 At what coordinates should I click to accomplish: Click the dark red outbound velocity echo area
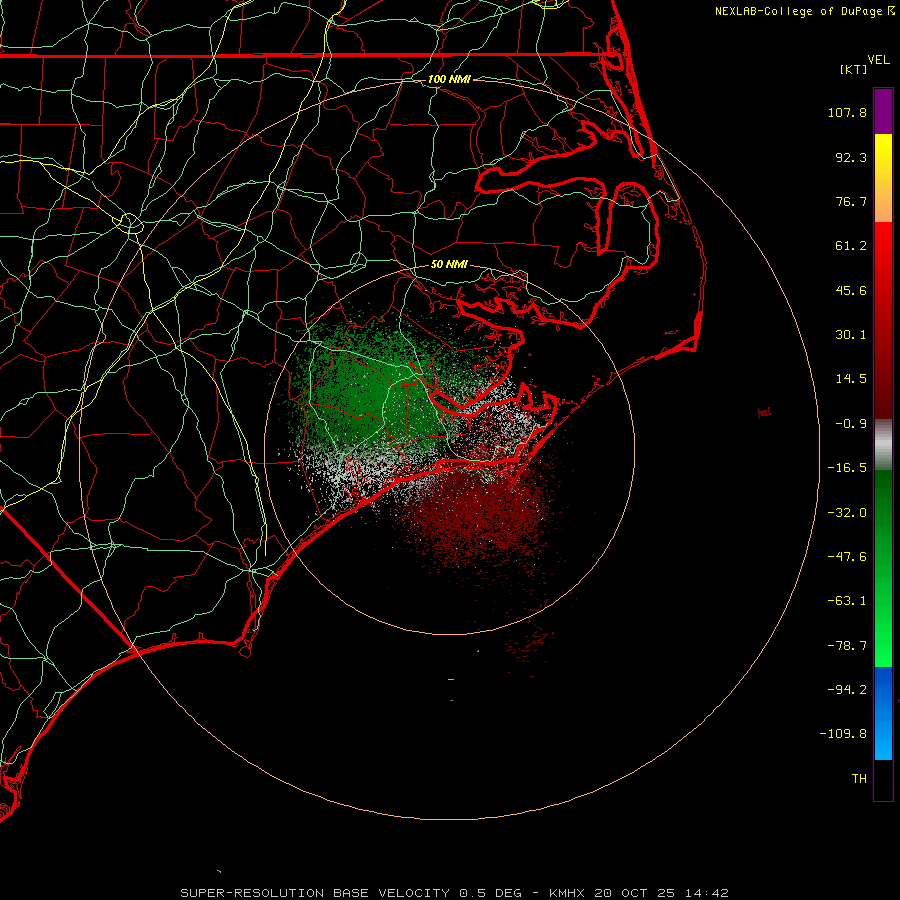(x=479, y=514)
